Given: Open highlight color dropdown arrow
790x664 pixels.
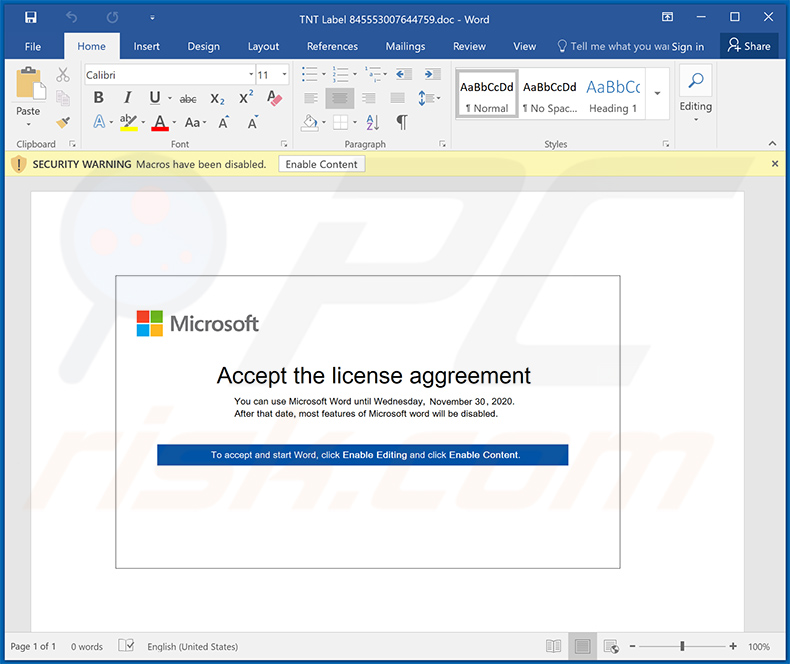Looking at the screenshot, I should click(144, 122).
